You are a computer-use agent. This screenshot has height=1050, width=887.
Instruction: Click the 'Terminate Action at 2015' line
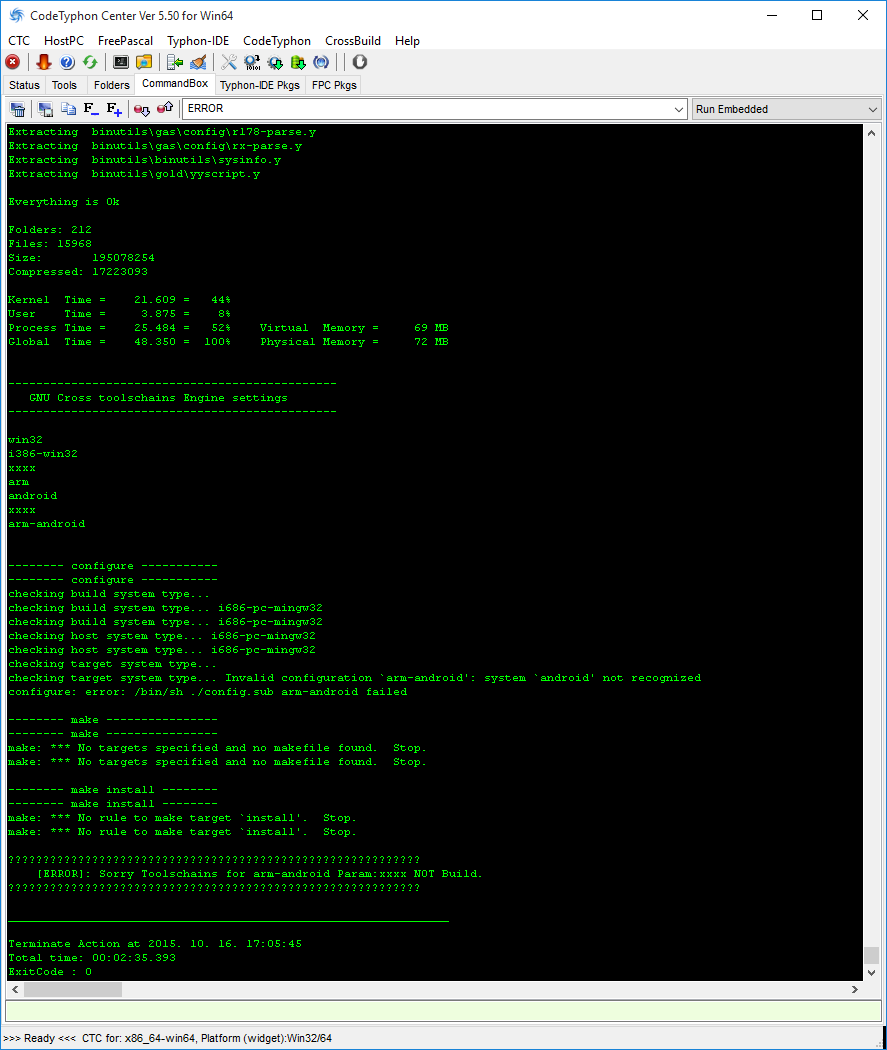[x=155, y=944]
